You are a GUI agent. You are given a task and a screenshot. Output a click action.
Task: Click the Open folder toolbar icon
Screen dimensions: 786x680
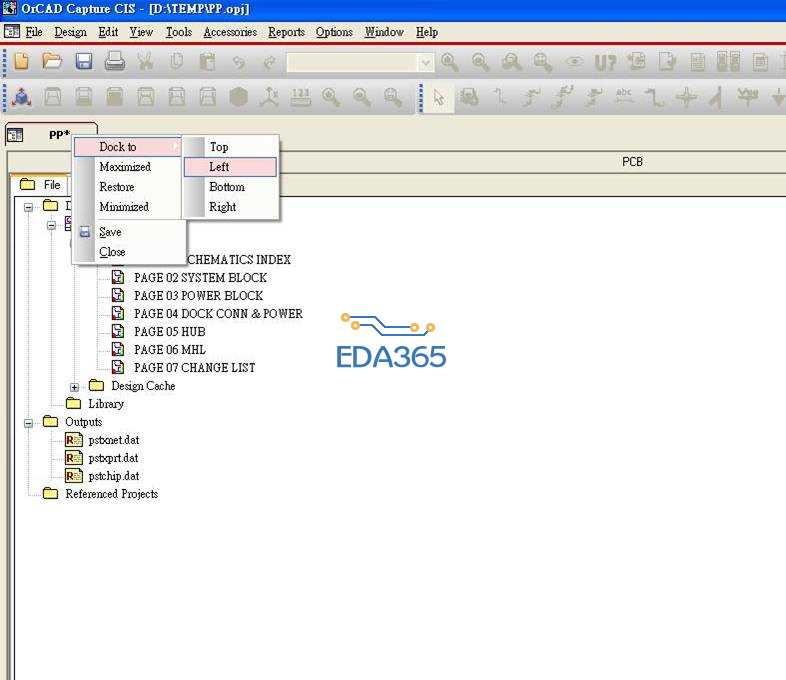coord(52,61)
